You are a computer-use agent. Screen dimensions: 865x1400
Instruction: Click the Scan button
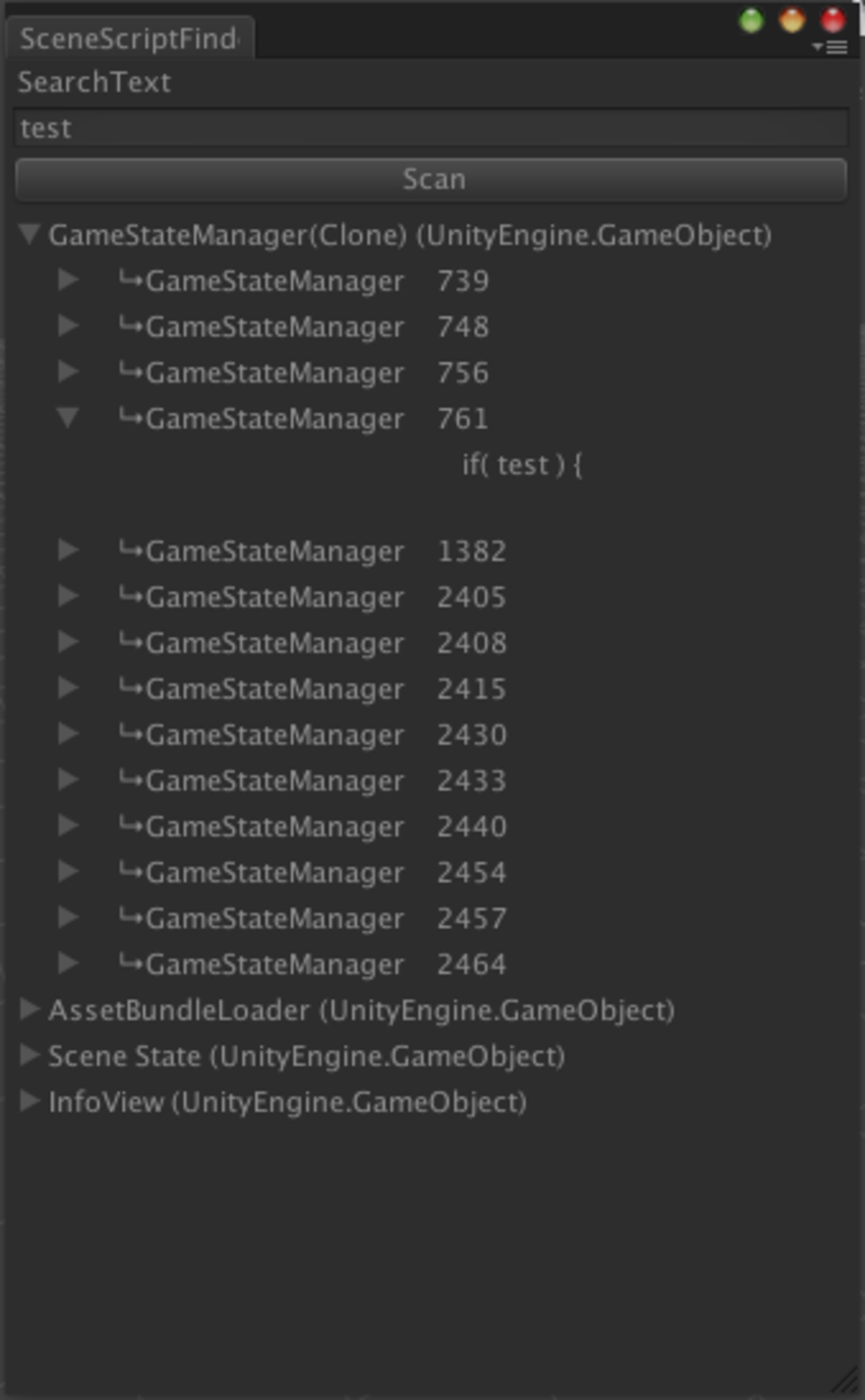click(x=431, y=179)
